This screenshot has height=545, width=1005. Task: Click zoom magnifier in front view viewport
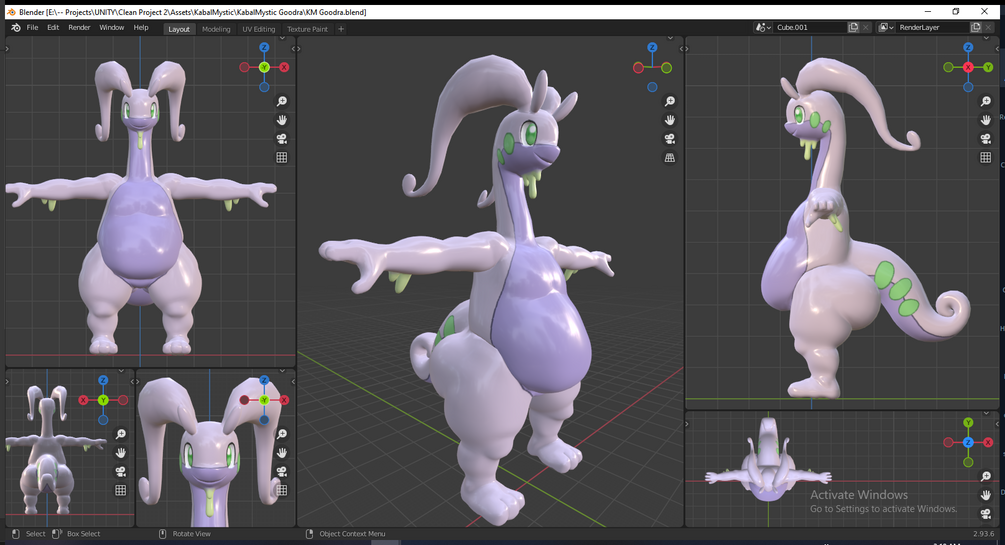coord(281,101)
